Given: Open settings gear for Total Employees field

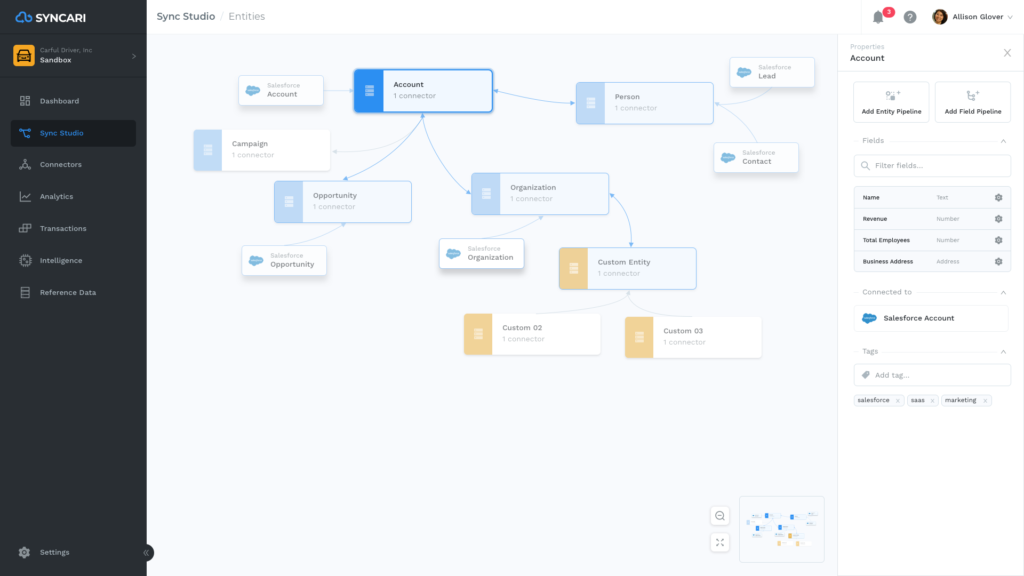Looking at the screenshot, I should (999, 240).
